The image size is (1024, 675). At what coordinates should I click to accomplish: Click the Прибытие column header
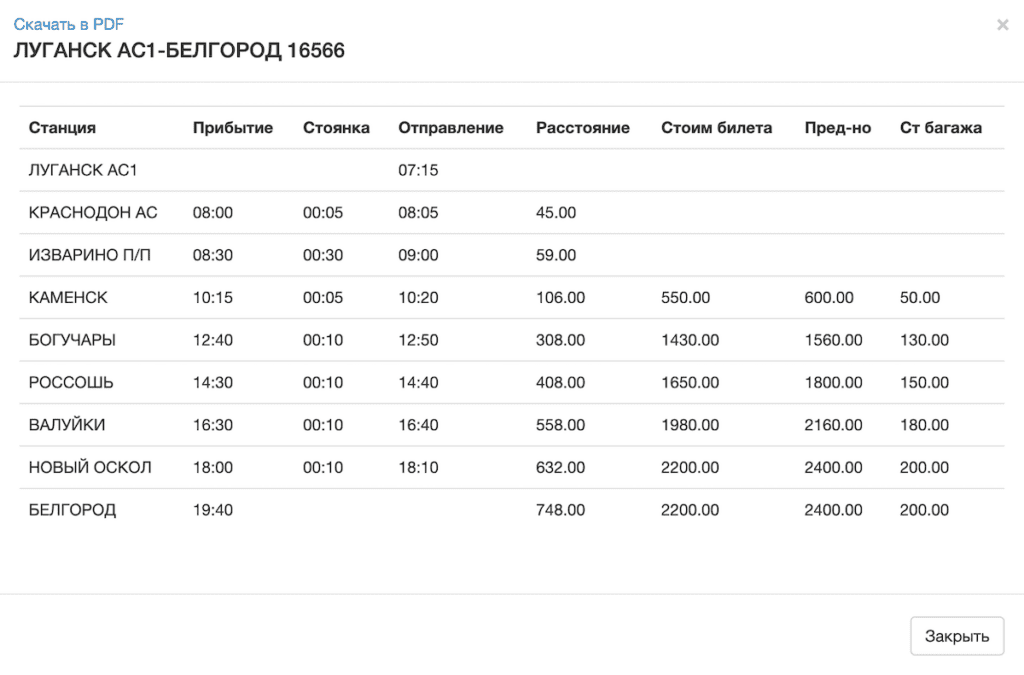tap(233, 128)
